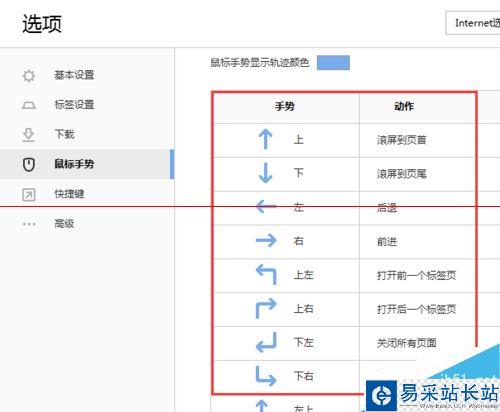Select the 上左 gesture arrow icon
Image resolution: width=500 pixels, height=412 pixels.
[266, 274]
